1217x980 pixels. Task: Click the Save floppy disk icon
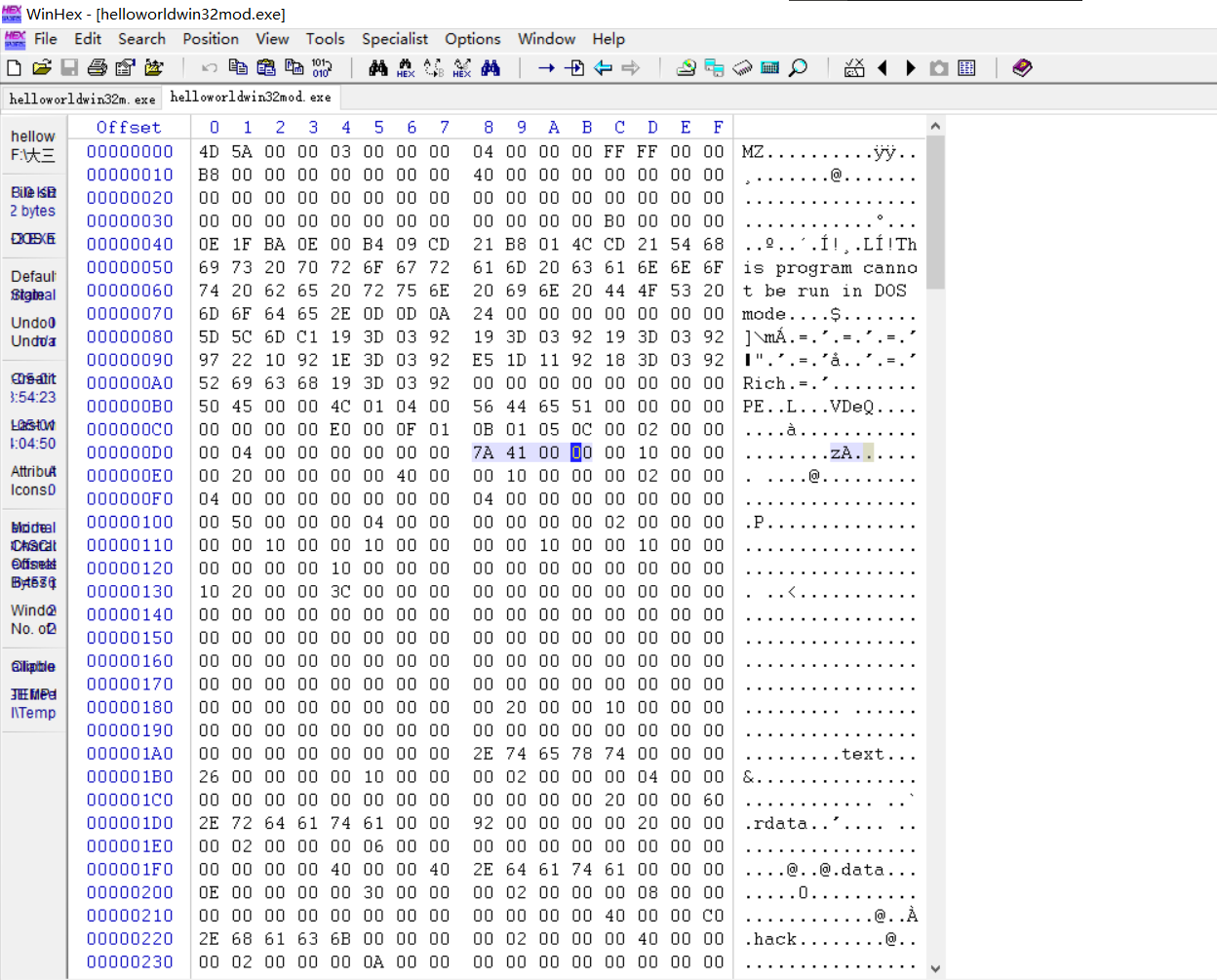click(69, 67)
